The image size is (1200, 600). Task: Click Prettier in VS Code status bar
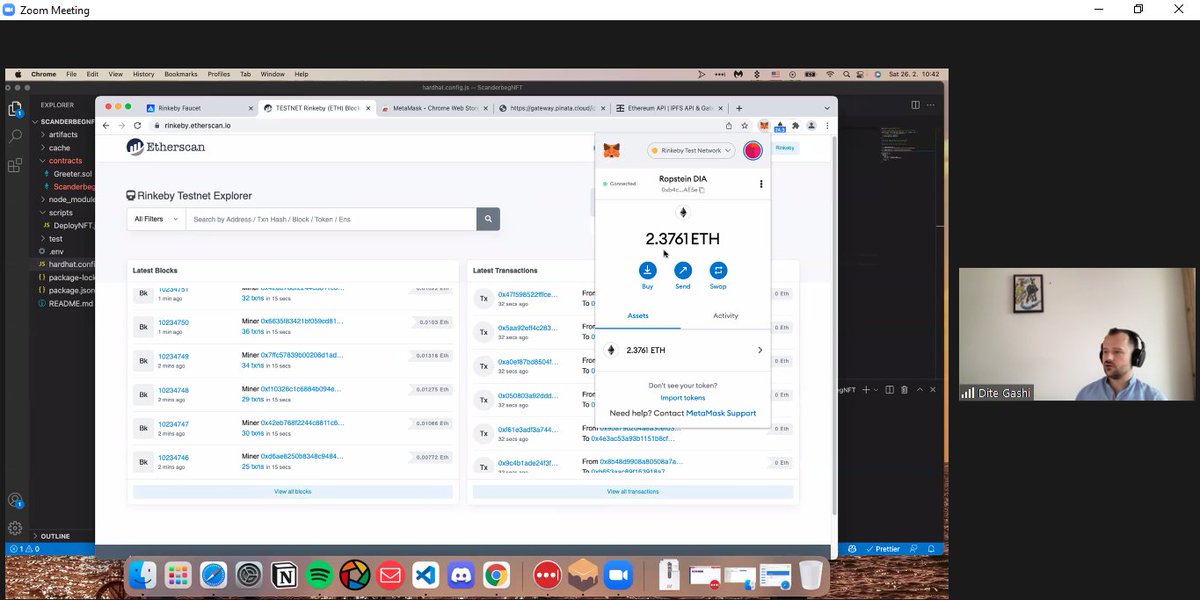click(x=884, y=549)
